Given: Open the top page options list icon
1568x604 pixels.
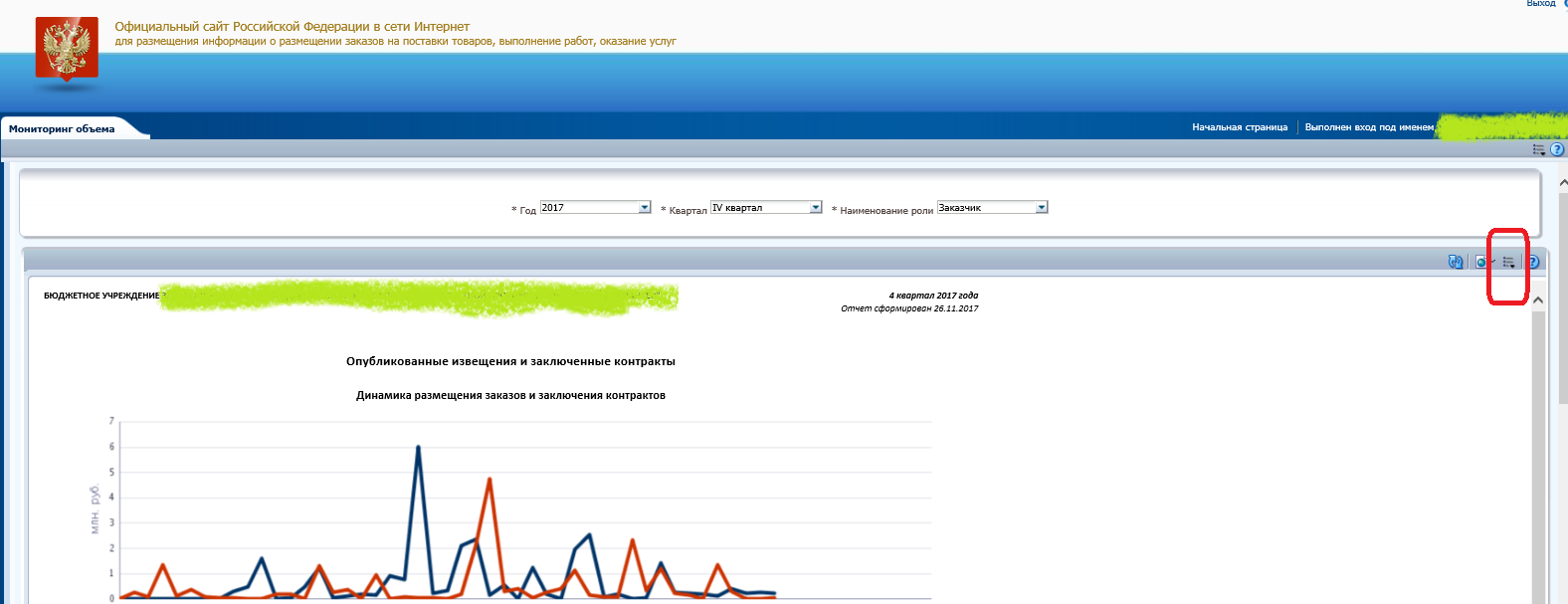Looking at the screenshot, I should tap(1538, 149).
